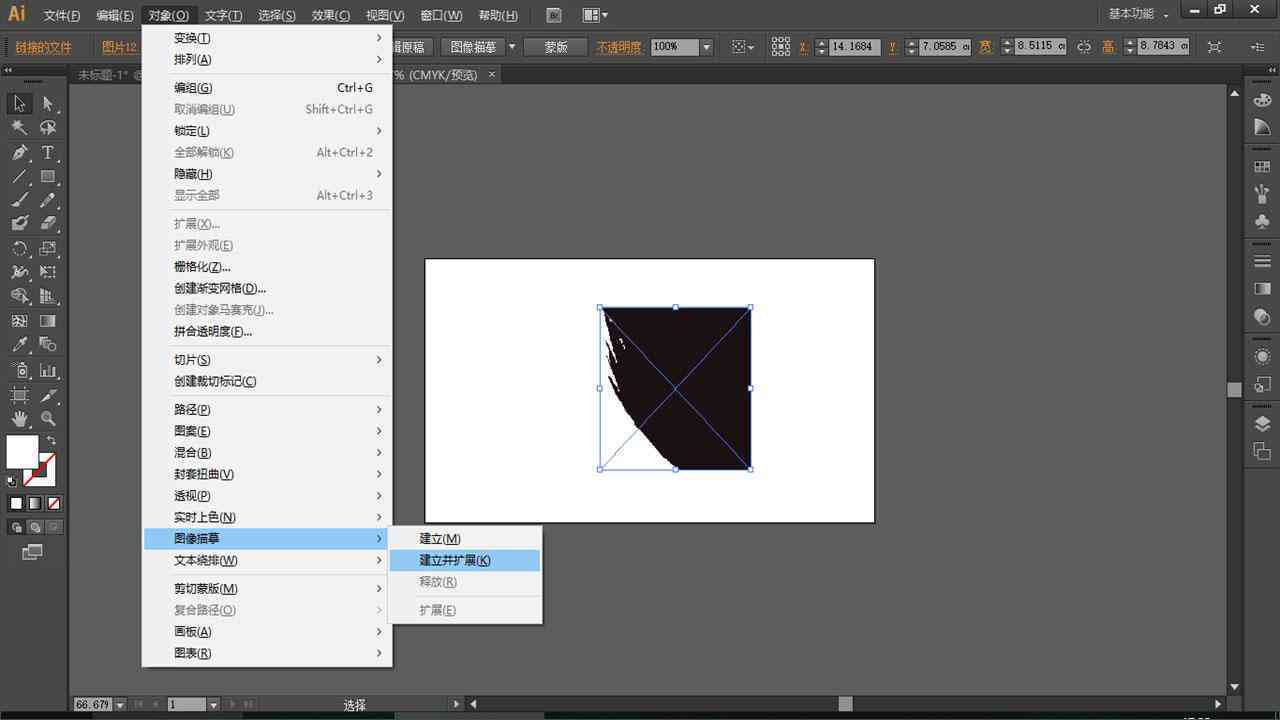
Task: Open the Image Trace preset dropdown arrow
Action: (512, 47)
